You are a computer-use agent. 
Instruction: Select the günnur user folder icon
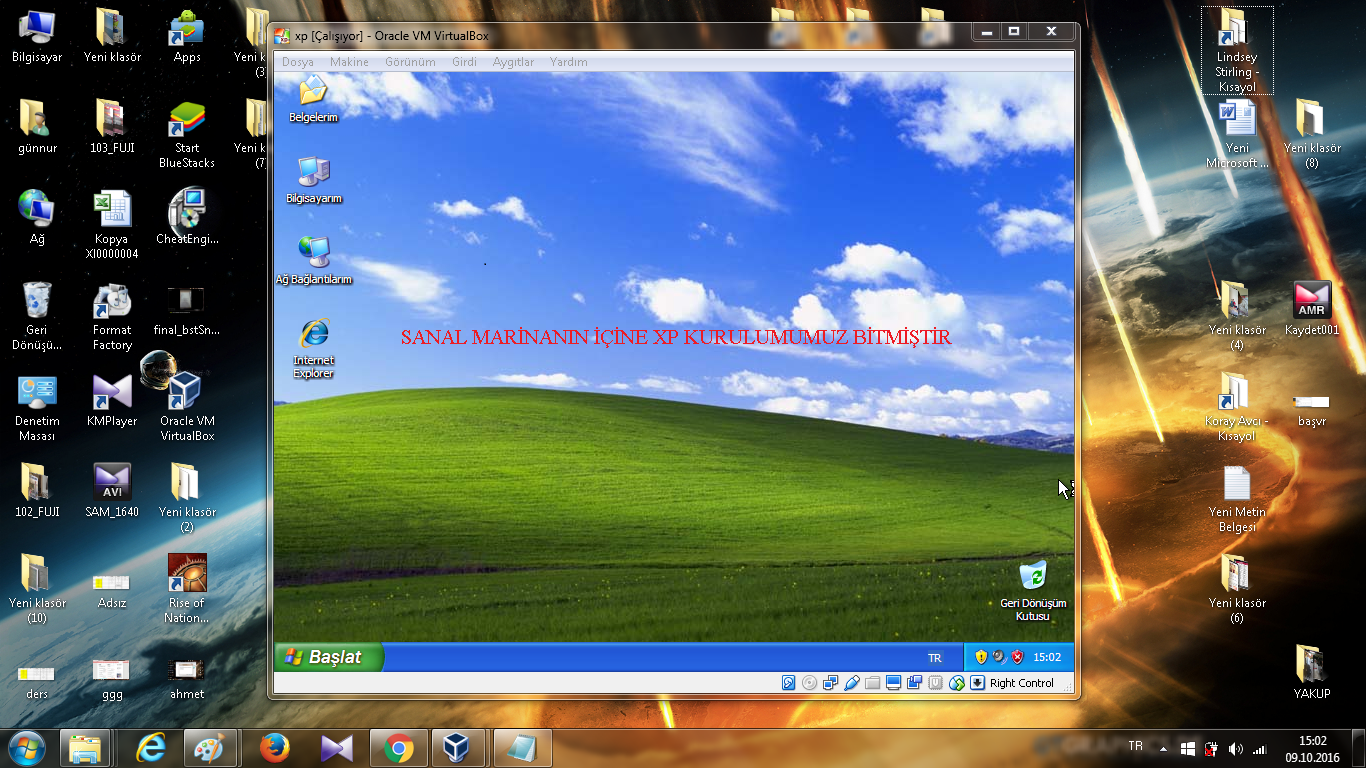[37, 127]
